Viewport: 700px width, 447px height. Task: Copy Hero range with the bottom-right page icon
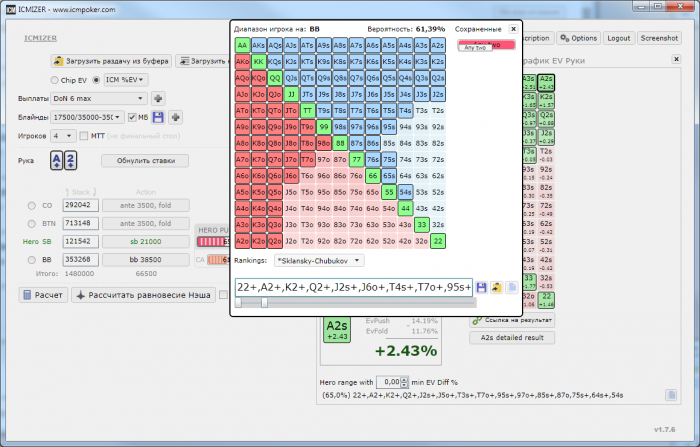point(671,395)
